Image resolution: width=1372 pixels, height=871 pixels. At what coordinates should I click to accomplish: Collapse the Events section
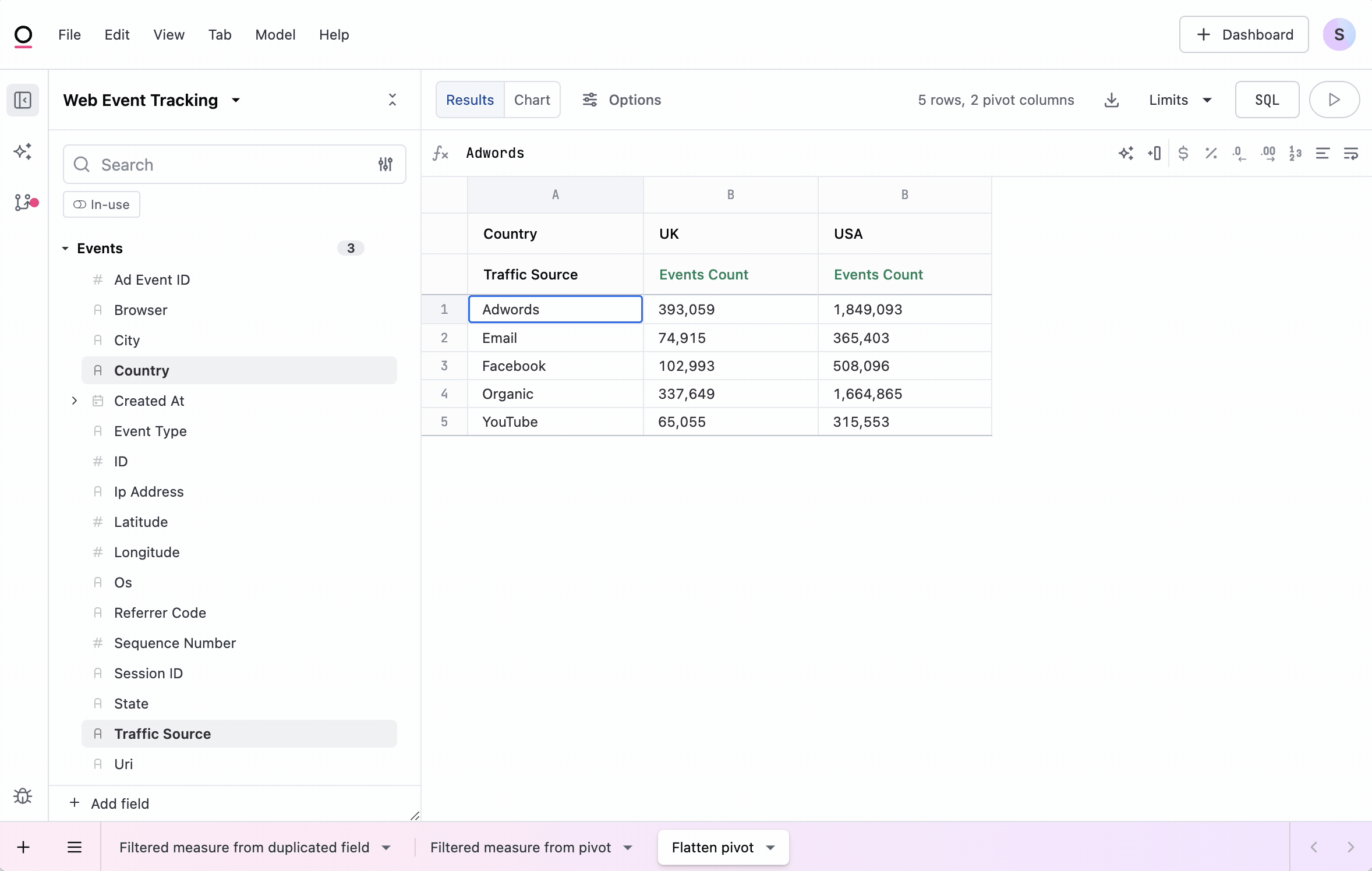pos(65,248)
